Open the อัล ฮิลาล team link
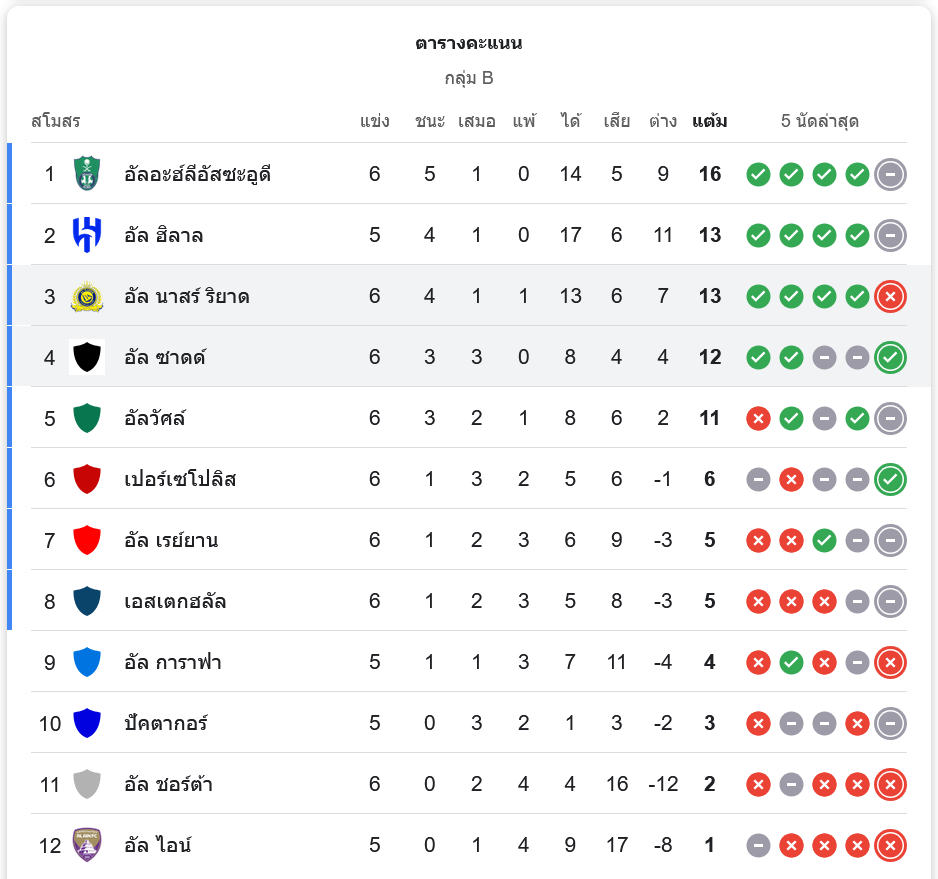 [164, 235]
